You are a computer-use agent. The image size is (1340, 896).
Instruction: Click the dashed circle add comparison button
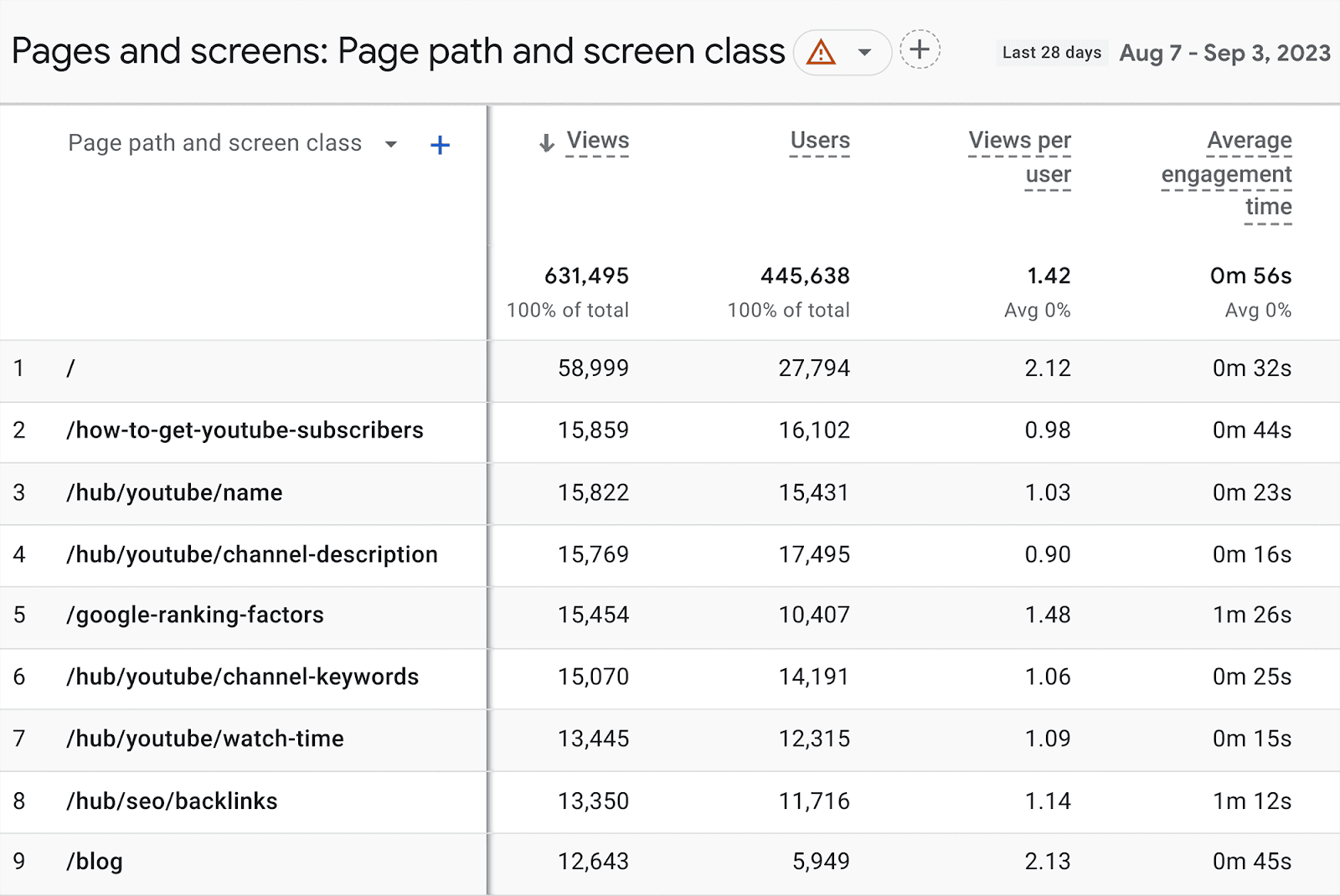(920, 49)
